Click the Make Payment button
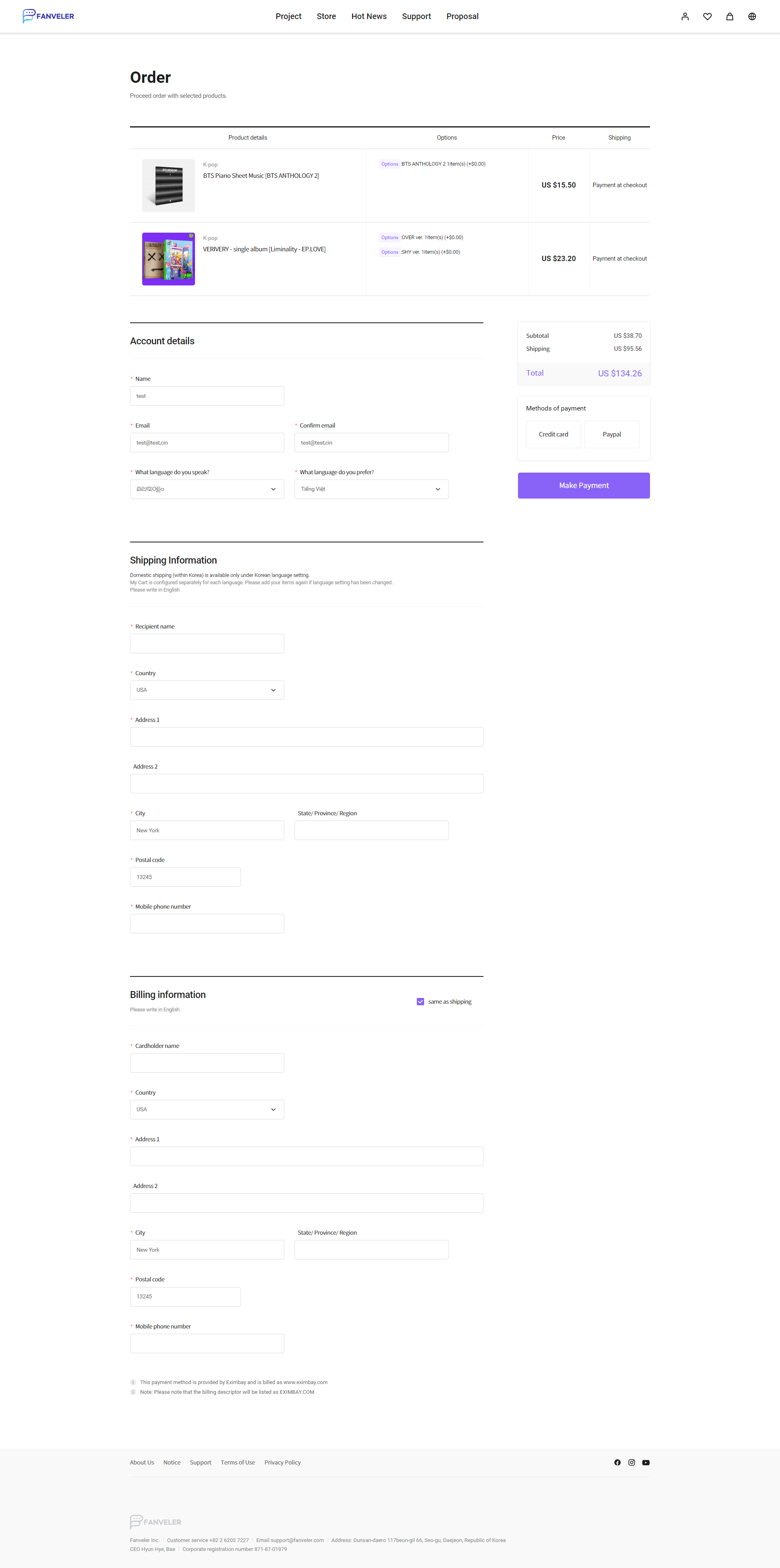The height and width of the screenshot is (1568, 780). [584, 485]
